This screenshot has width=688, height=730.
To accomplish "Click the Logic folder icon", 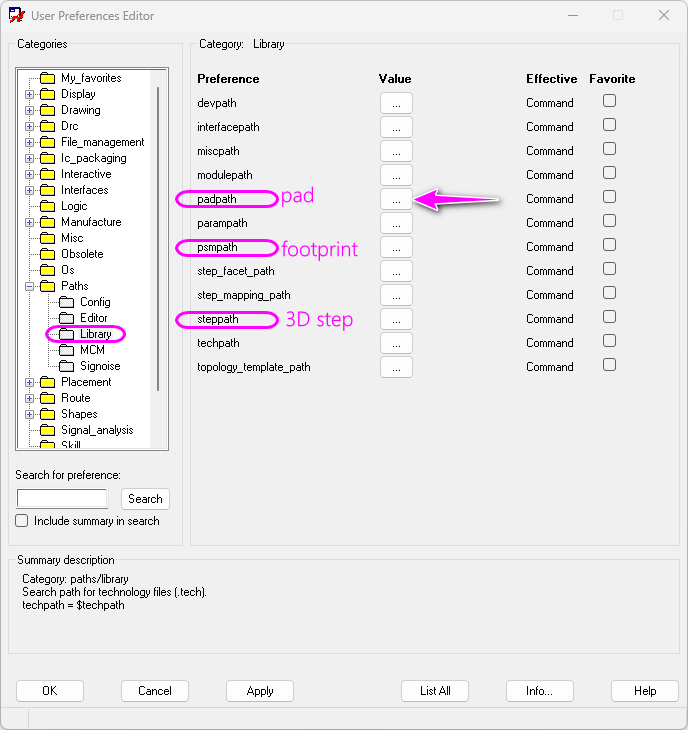I will 47,206.
